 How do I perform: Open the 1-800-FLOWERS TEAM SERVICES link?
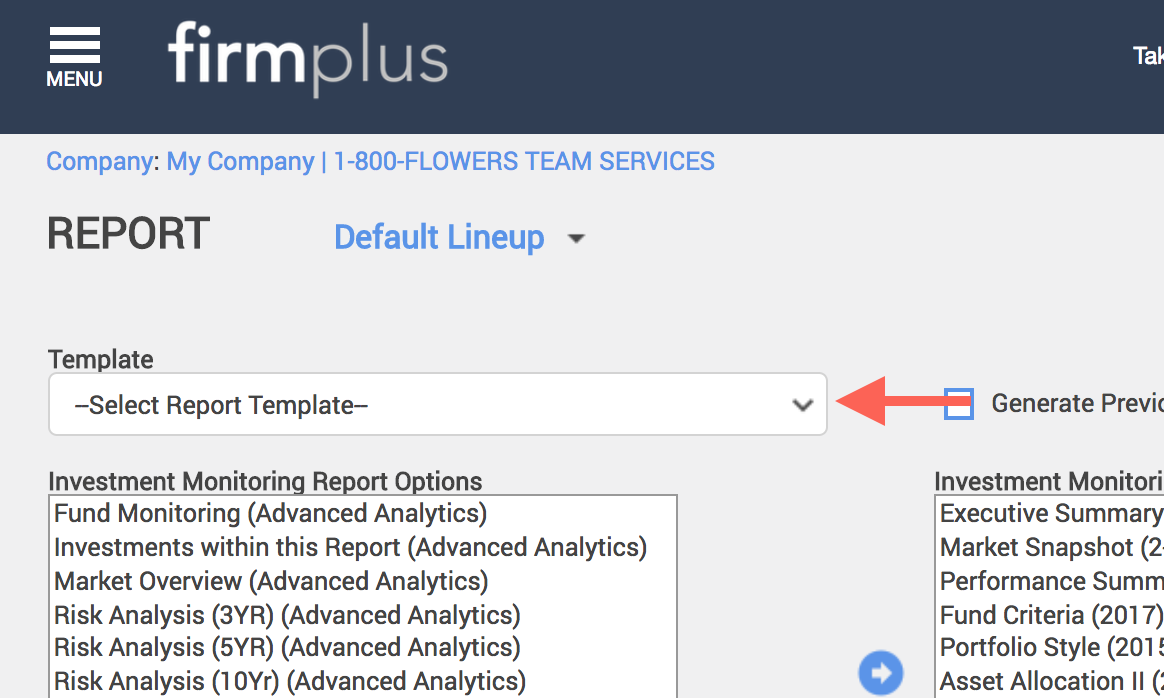pyautogui.click(x=524, y=161)
